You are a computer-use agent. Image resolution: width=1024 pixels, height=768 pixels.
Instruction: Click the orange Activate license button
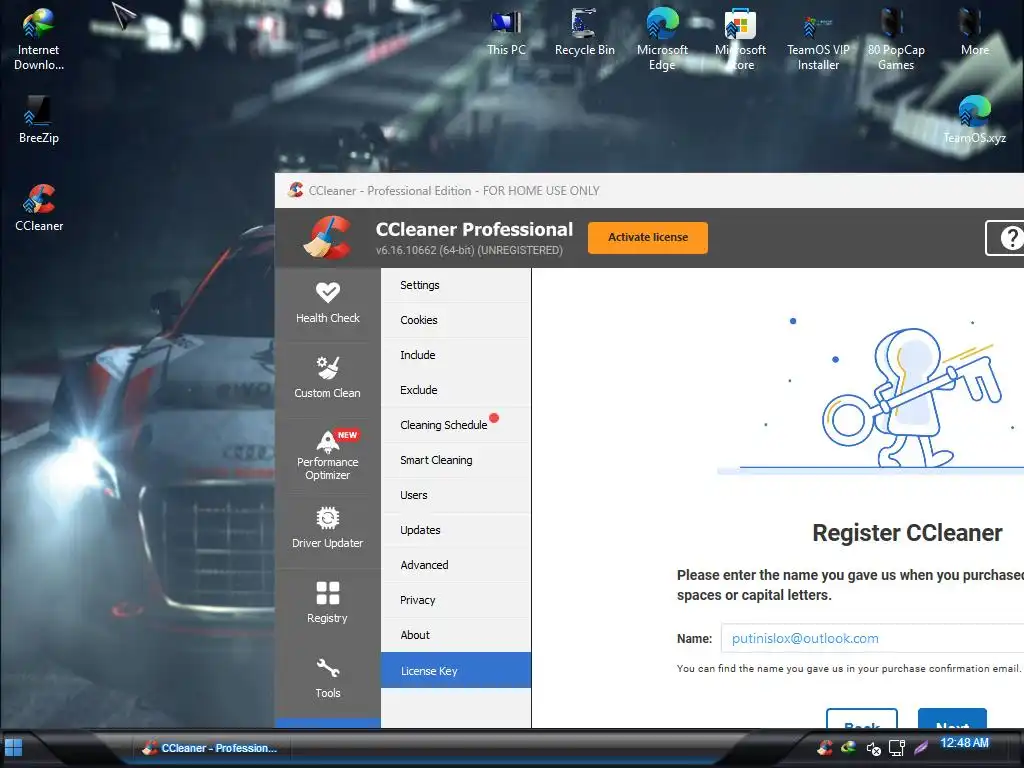pos(648,238)
